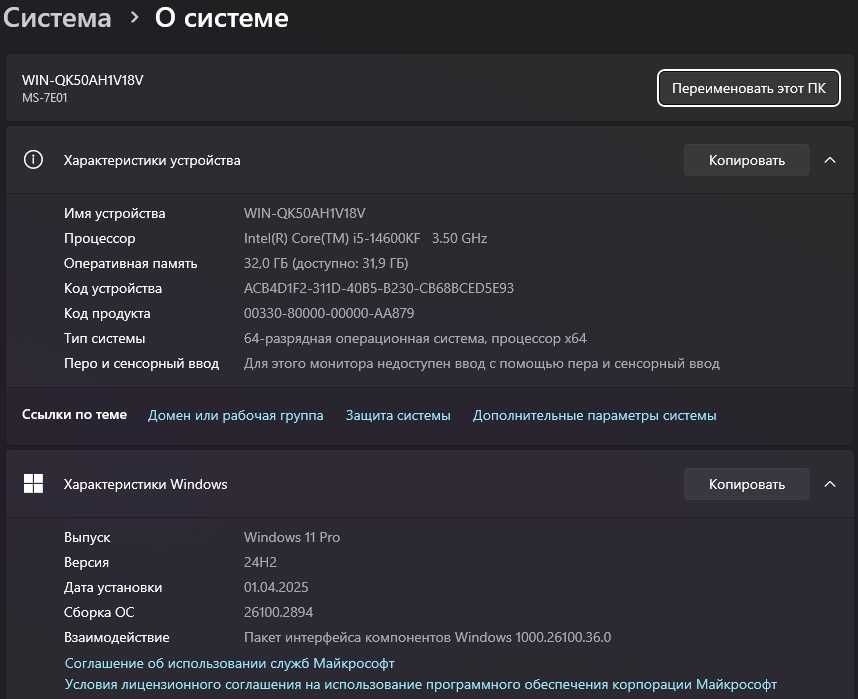Open the Дополнительные параметры системы link
858x699 pixels.
(x=594, y=415)
